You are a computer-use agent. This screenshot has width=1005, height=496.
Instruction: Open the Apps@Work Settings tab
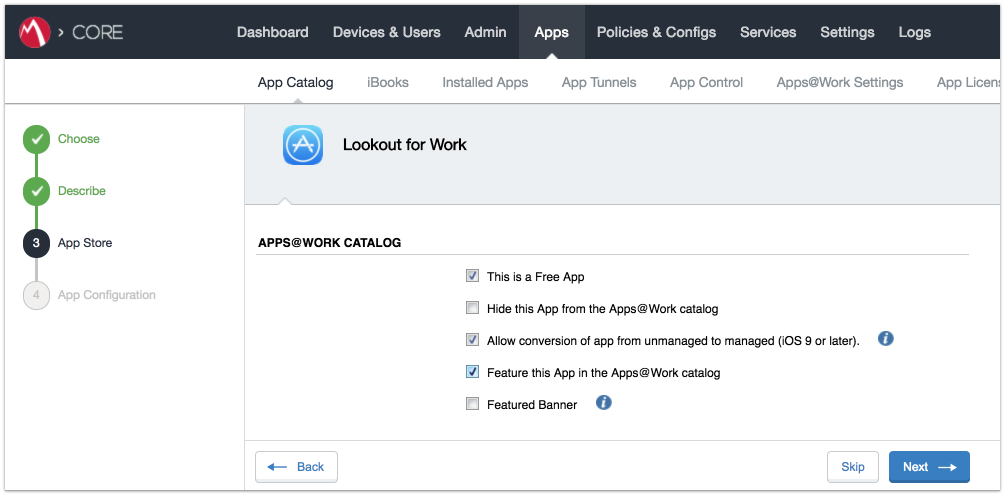[840, 83]
